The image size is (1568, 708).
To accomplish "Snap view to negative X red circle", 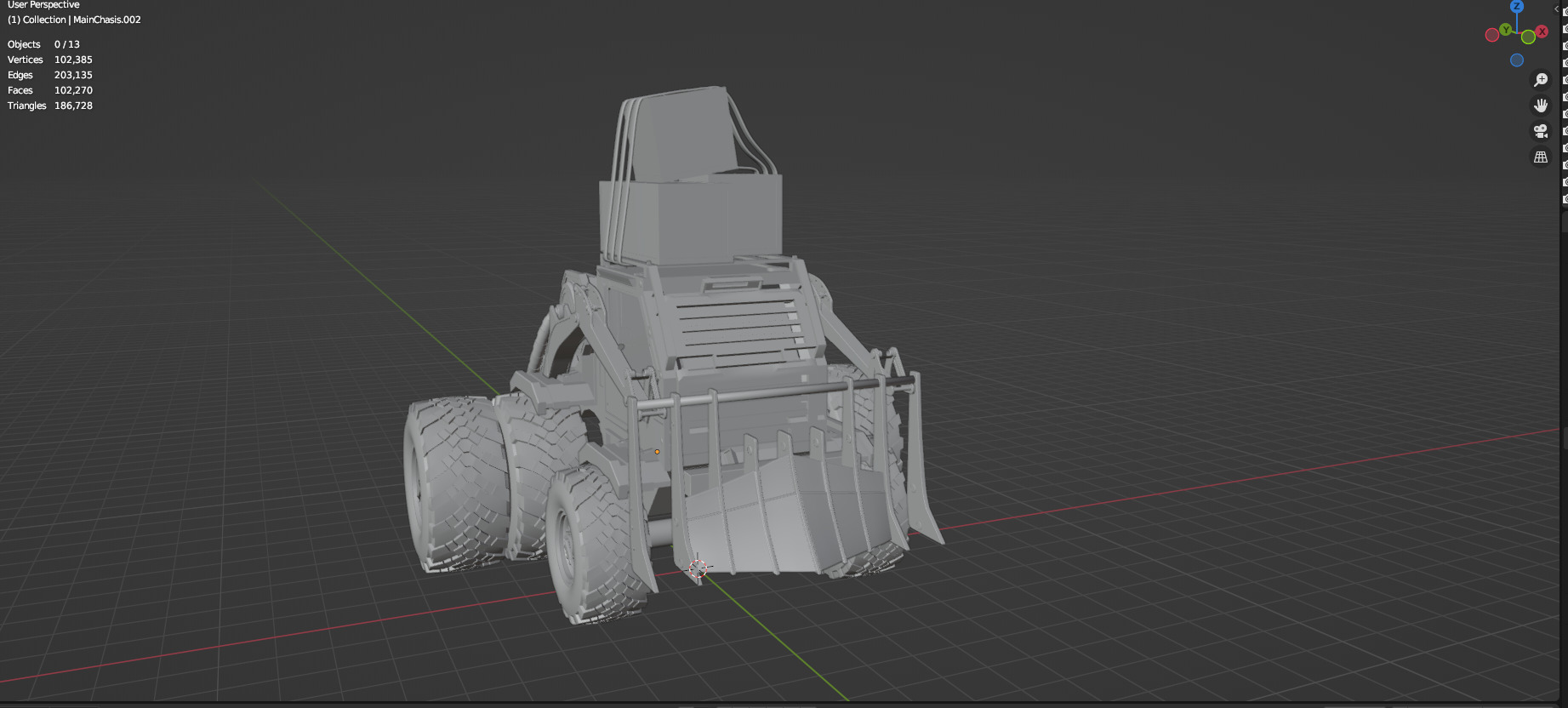I will [1492, 35].
